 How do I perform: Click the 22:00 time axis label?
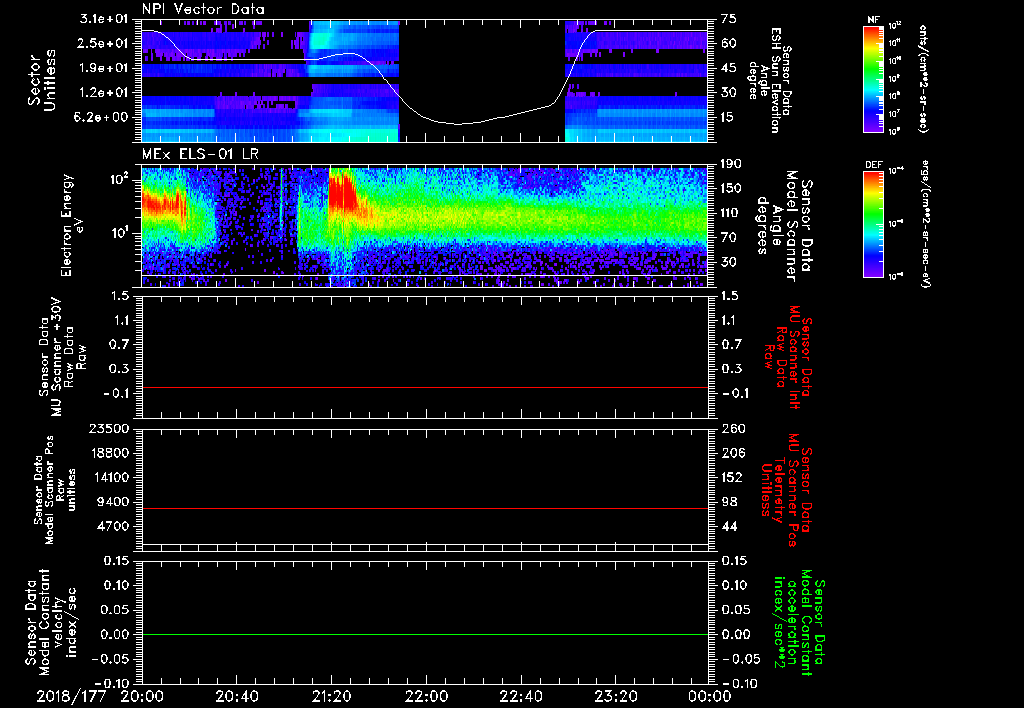click(426, 696)
